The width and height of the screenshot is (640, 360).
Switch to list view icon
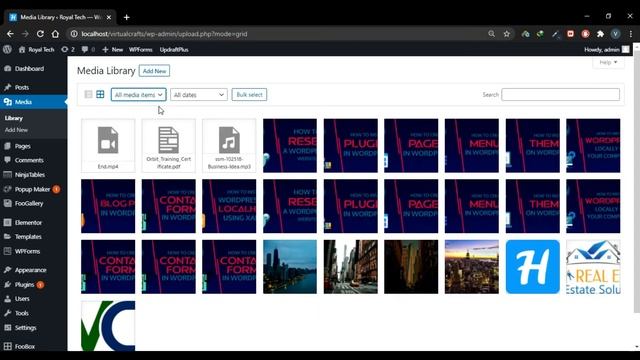coord(88,94)
